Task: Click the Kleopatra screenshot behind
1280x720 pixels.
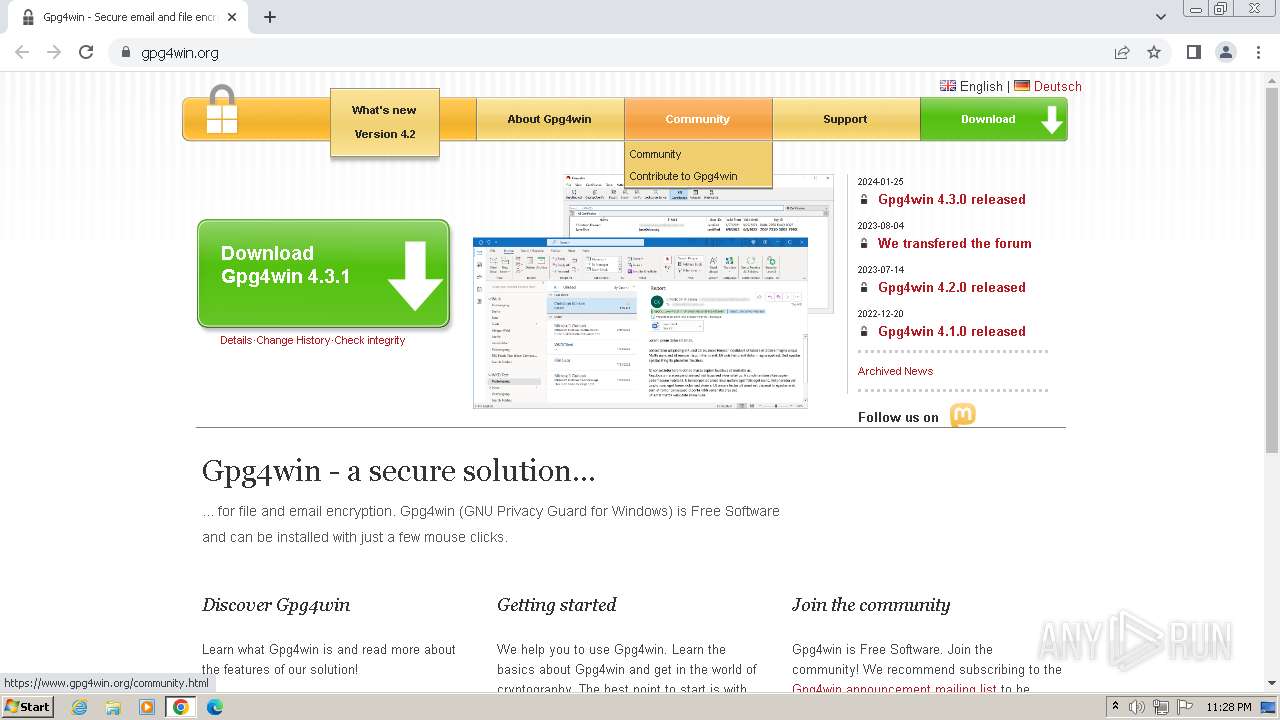Action: 700,205
